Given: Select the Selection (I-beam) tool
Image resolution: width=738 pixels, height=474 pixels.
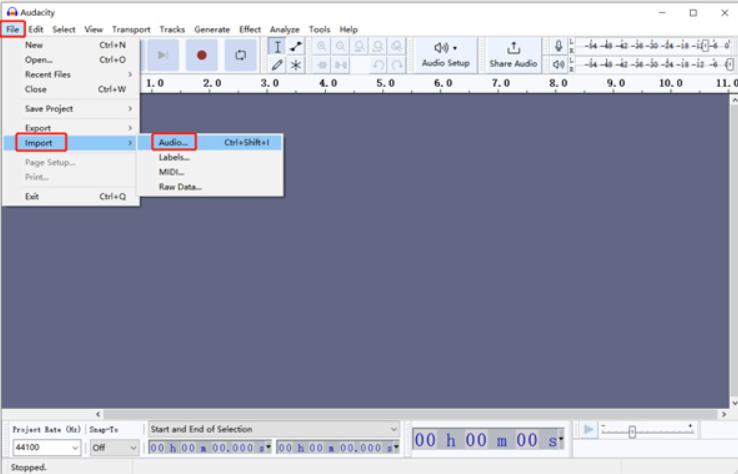Looking at the screenshot, I should (x=277, y=47).
